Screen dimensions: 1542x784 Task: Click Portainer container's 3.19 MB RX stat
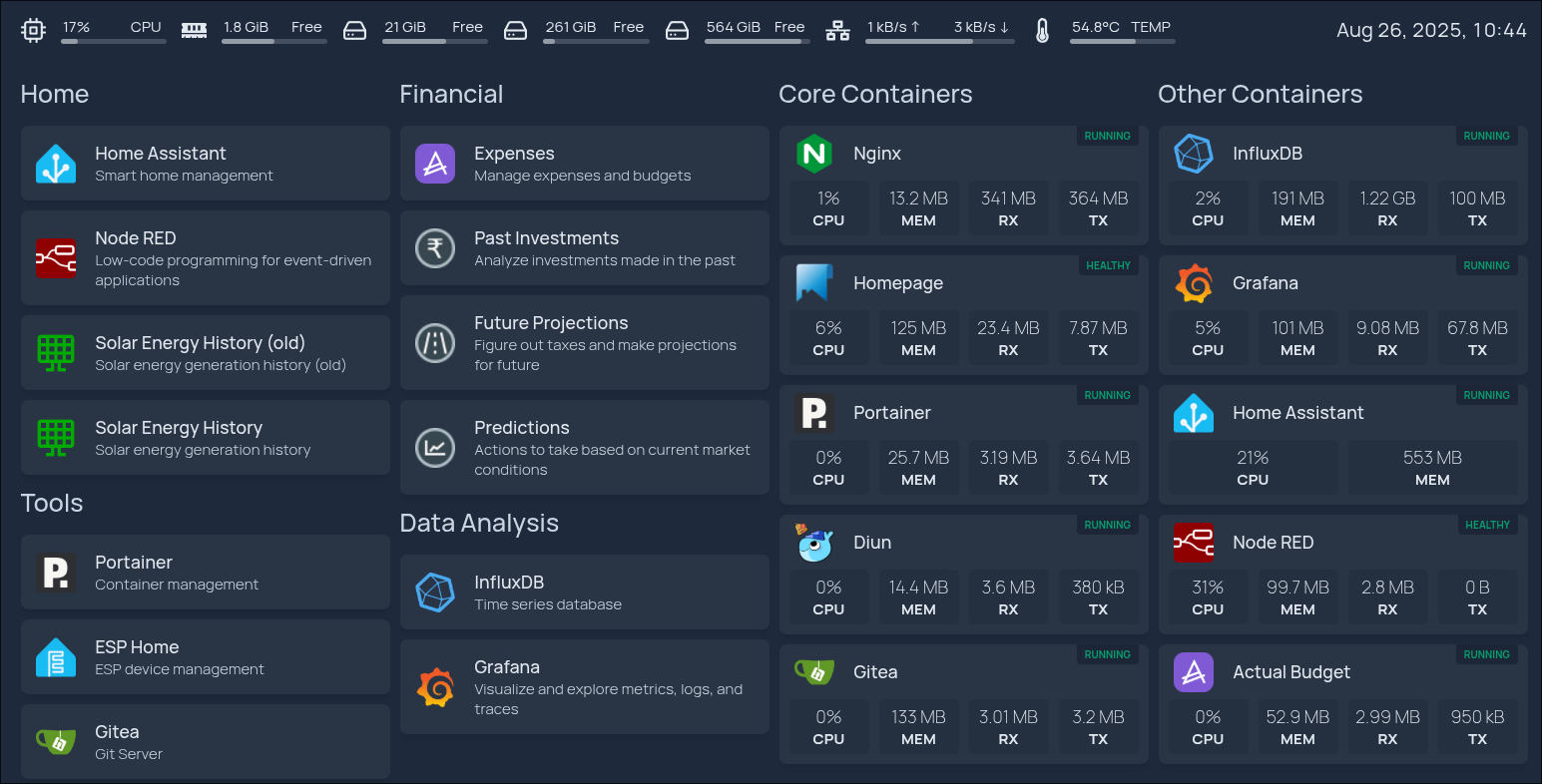[x=1009, y=468]
